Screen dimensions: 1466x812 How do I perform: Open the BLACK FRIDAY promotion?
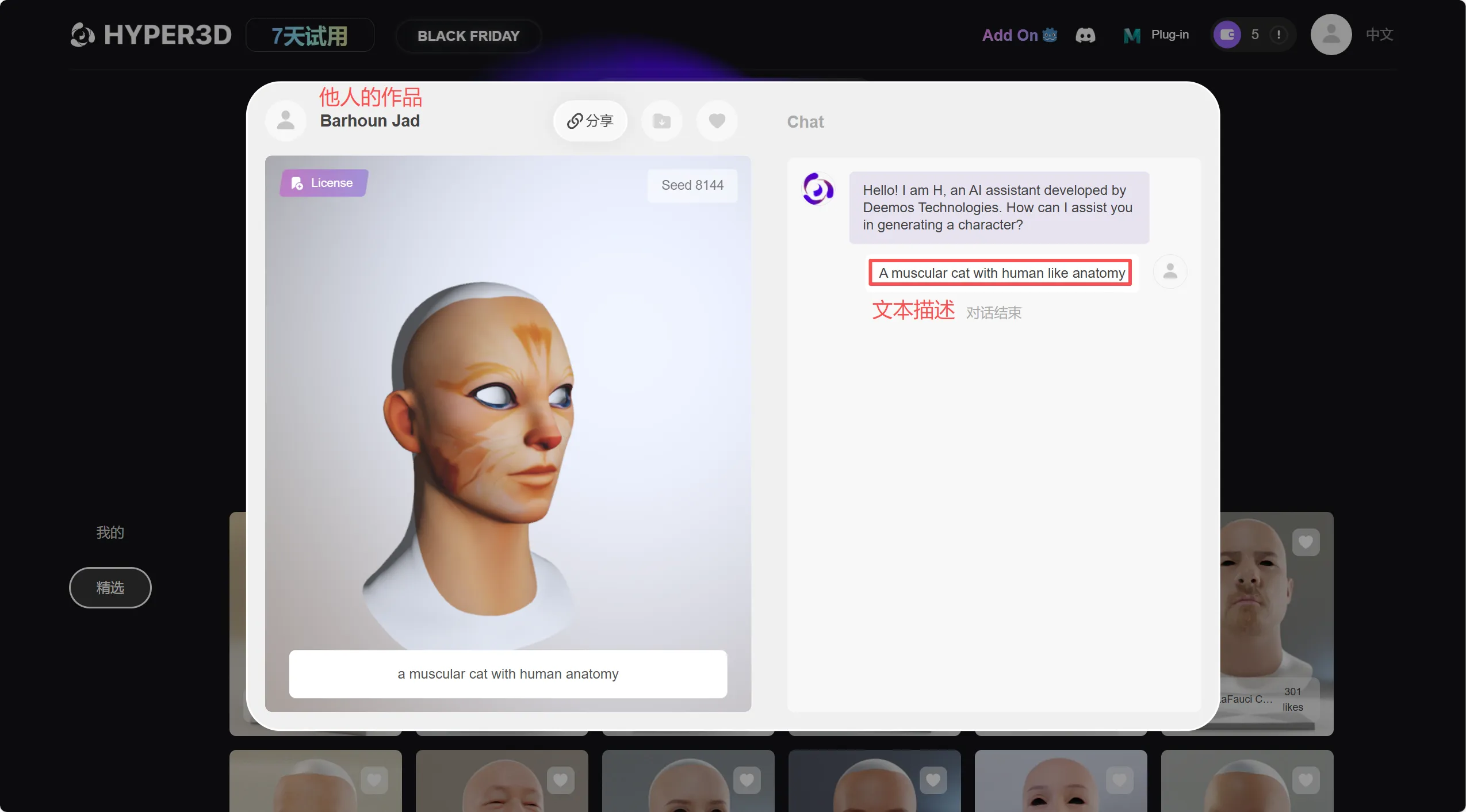468,36
